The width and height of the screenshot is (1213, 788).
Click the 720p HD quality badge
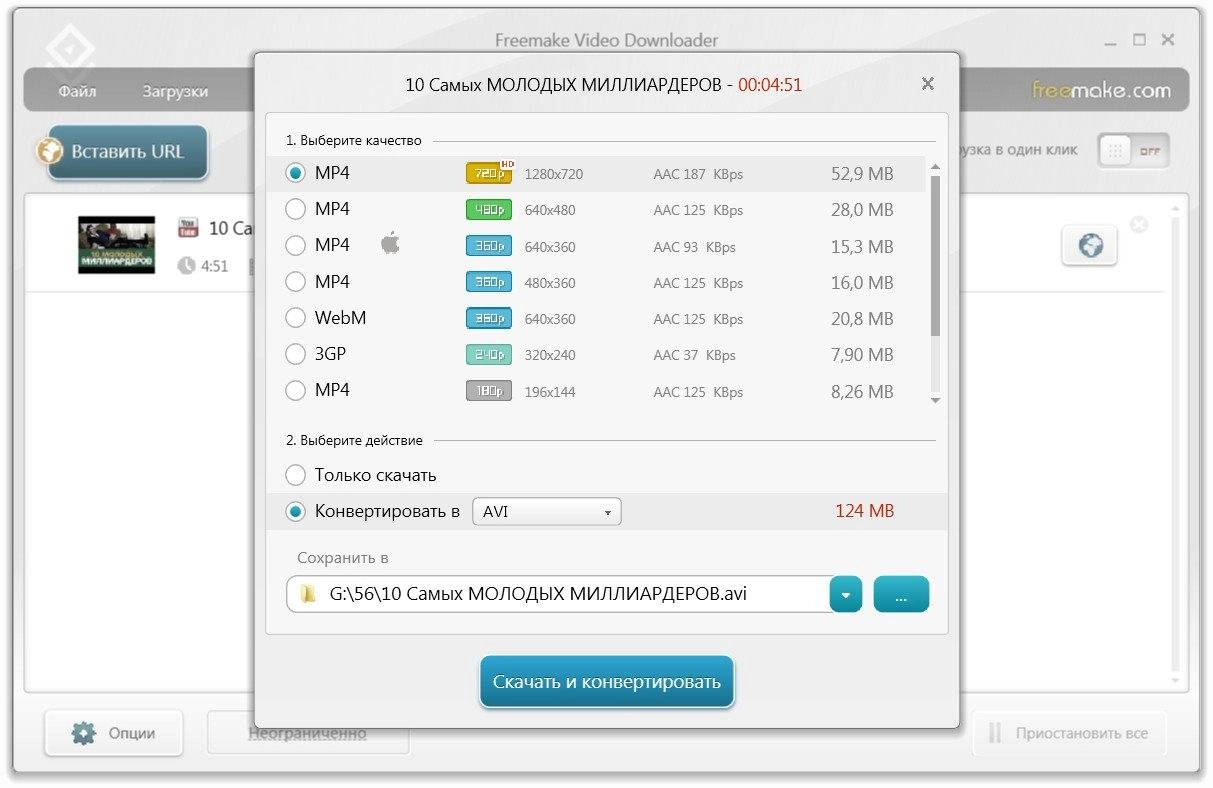[x=489, y=173]
